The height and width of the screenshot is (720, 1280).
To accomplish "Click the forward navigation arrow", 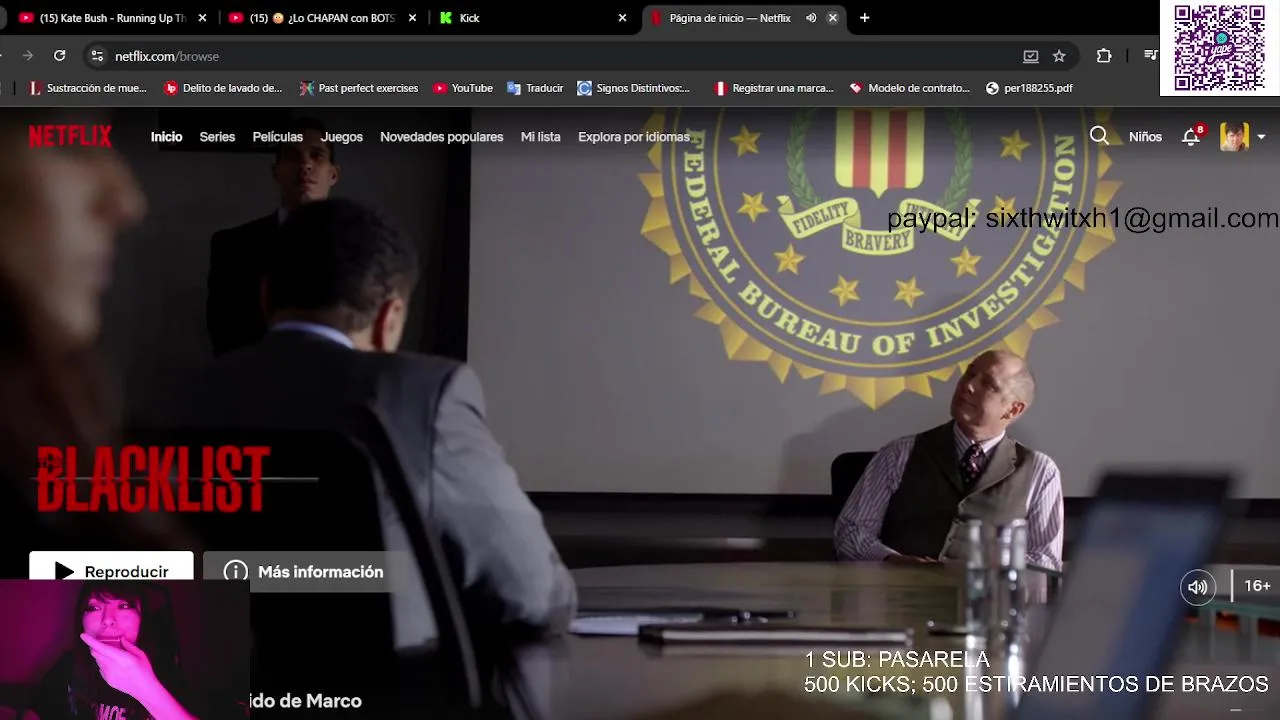I will pos(27,56).
